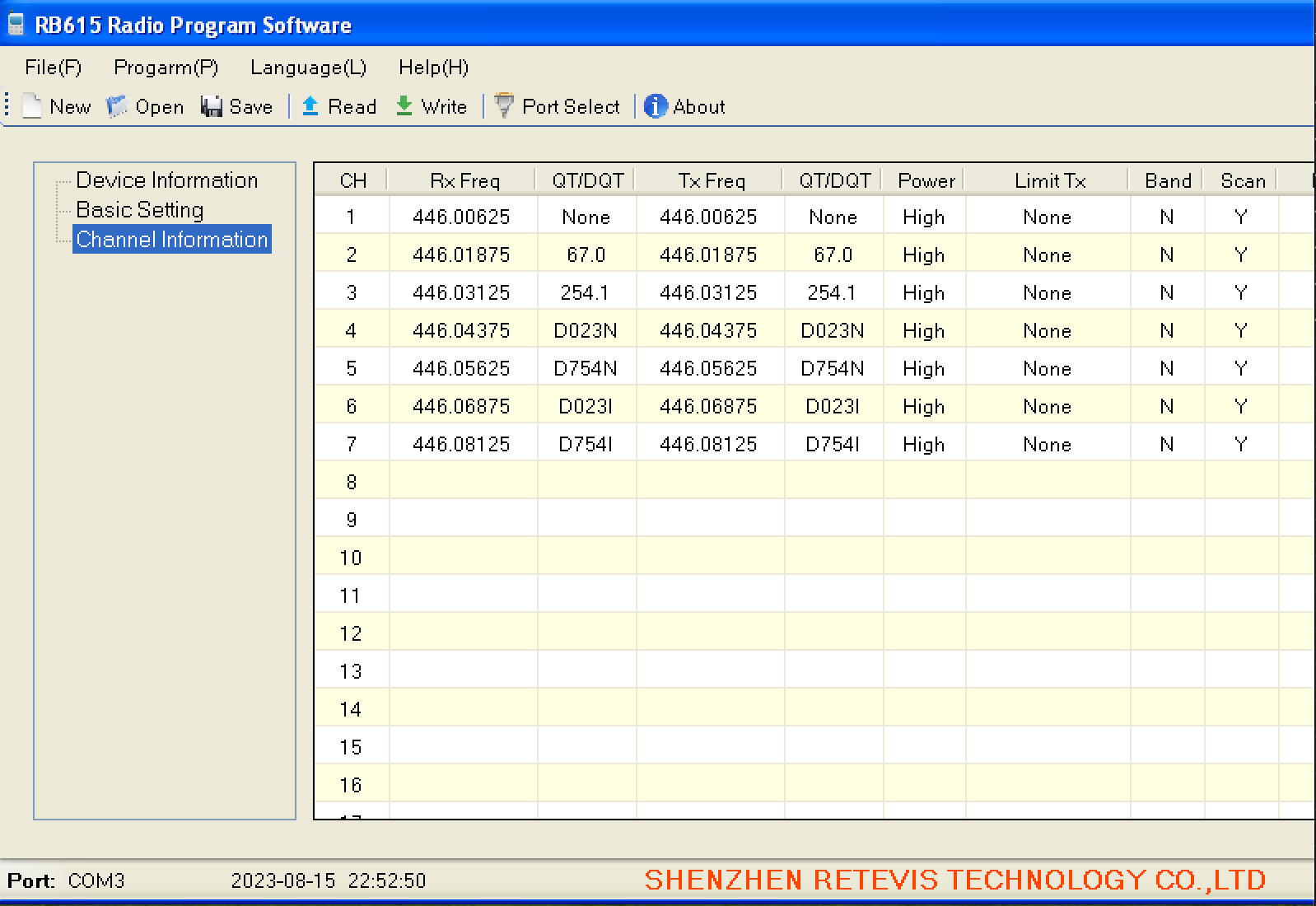
Task: Select channel number 12 row
Action: point(352,633)
